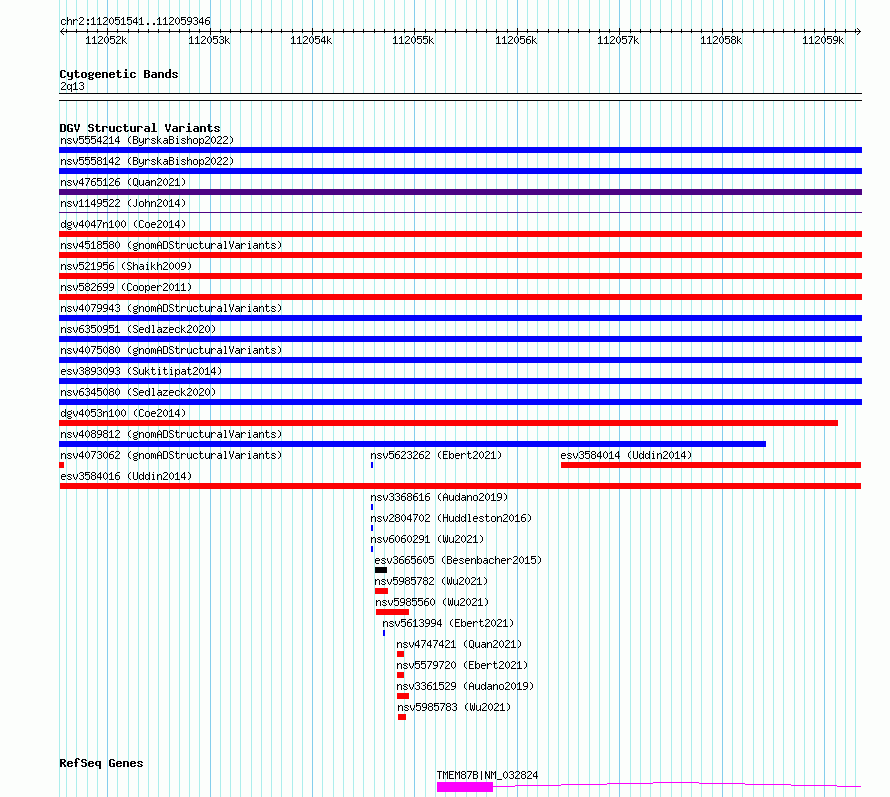890x797 pixels.
Task: Select nsv4079943 (gnomADStructuralVariants) text
Action: pos(171,308)
